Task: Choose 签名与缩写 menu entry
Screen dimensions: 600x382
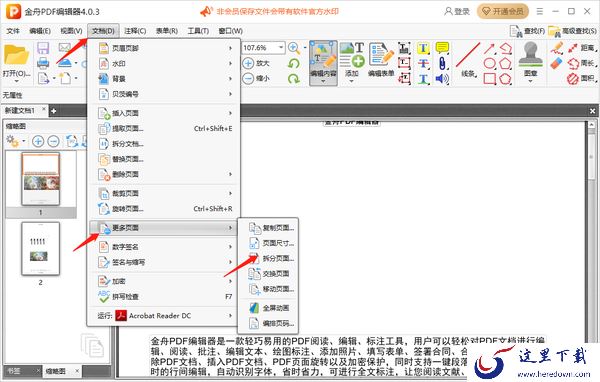Action: point(165,262)
